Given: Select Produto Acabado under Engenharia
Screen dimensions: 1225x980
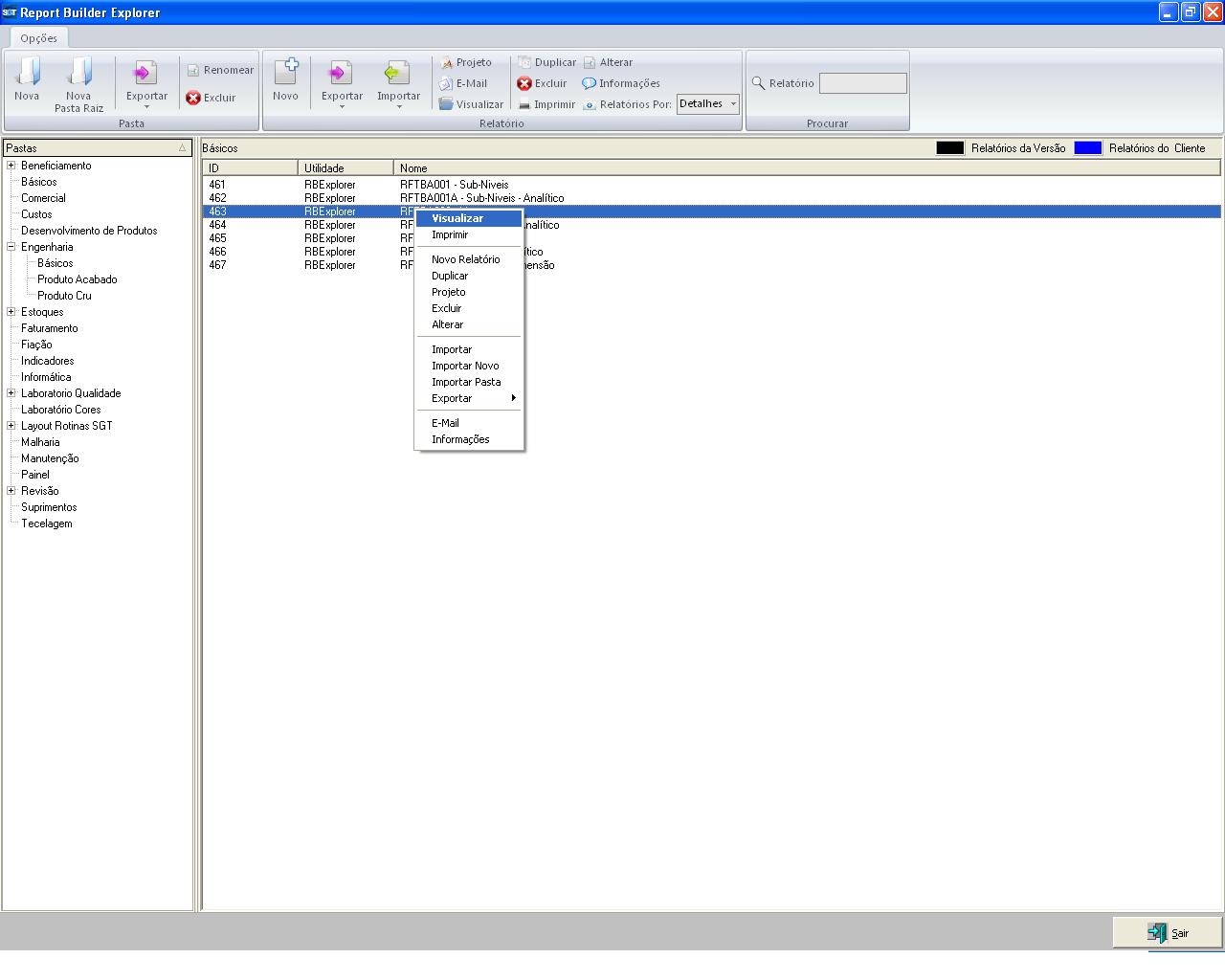Looking at the screenshot, I should (78, 279).
